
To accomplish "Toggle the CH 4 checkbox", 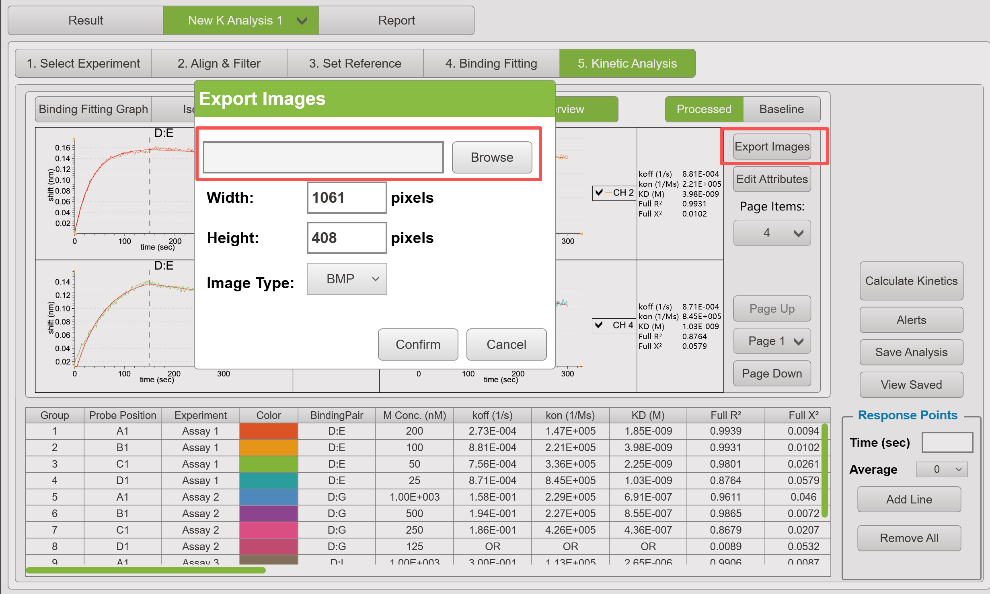I will click(x=599, y=325).
